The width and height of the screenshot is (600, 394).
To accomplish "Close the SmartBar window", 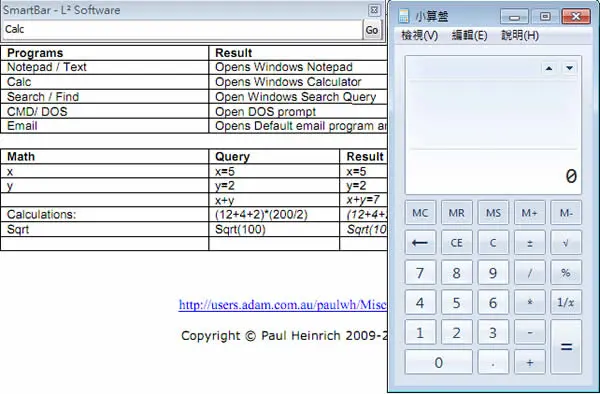I will [374, 10].
